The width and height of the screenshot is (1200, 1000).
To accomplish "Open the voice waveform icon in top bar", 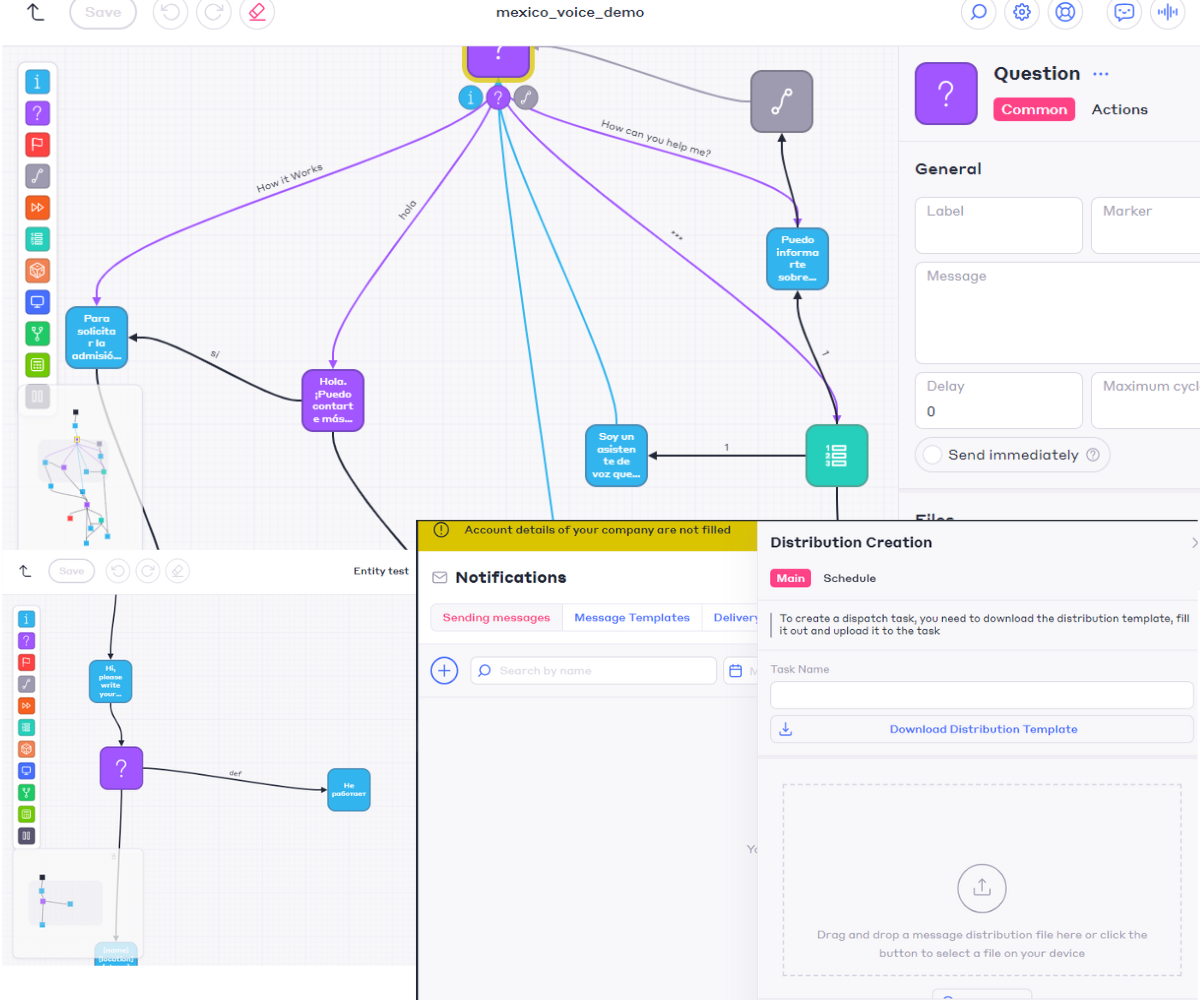I will coord(1165,13).
